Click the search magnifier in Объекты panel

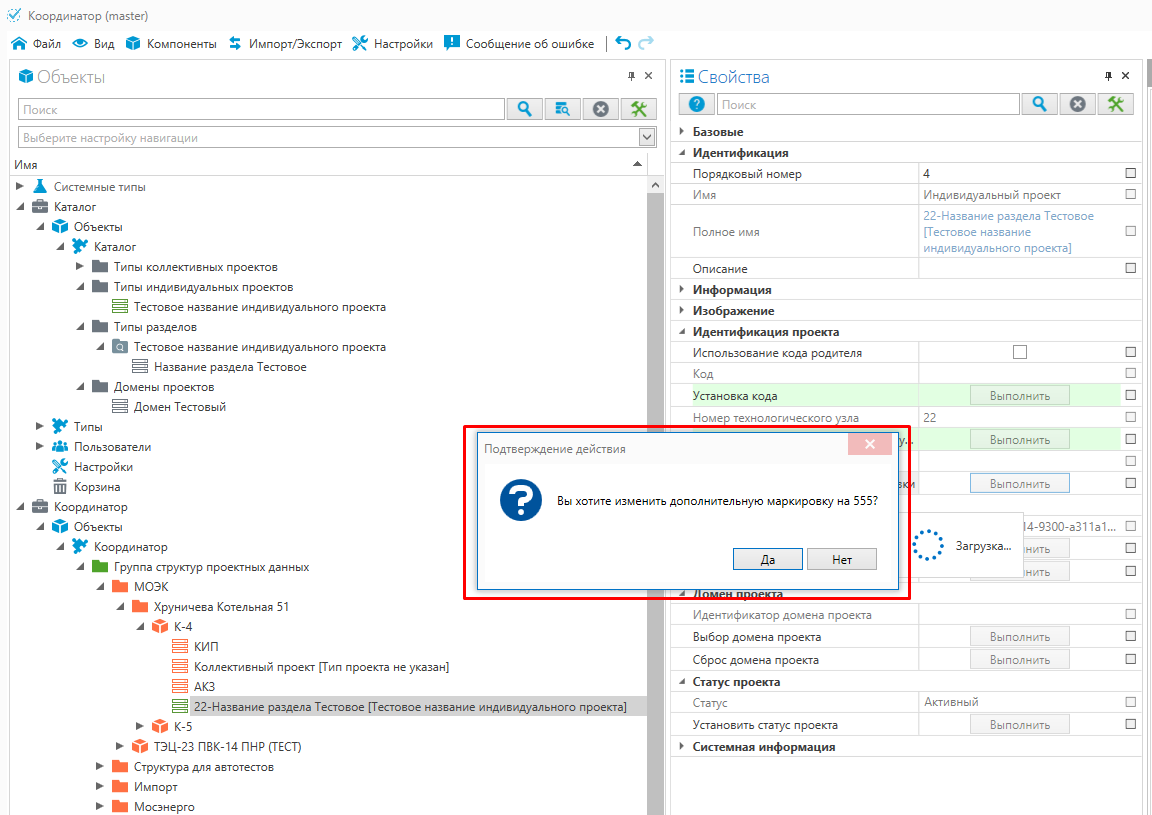click(x=524, y=109)
